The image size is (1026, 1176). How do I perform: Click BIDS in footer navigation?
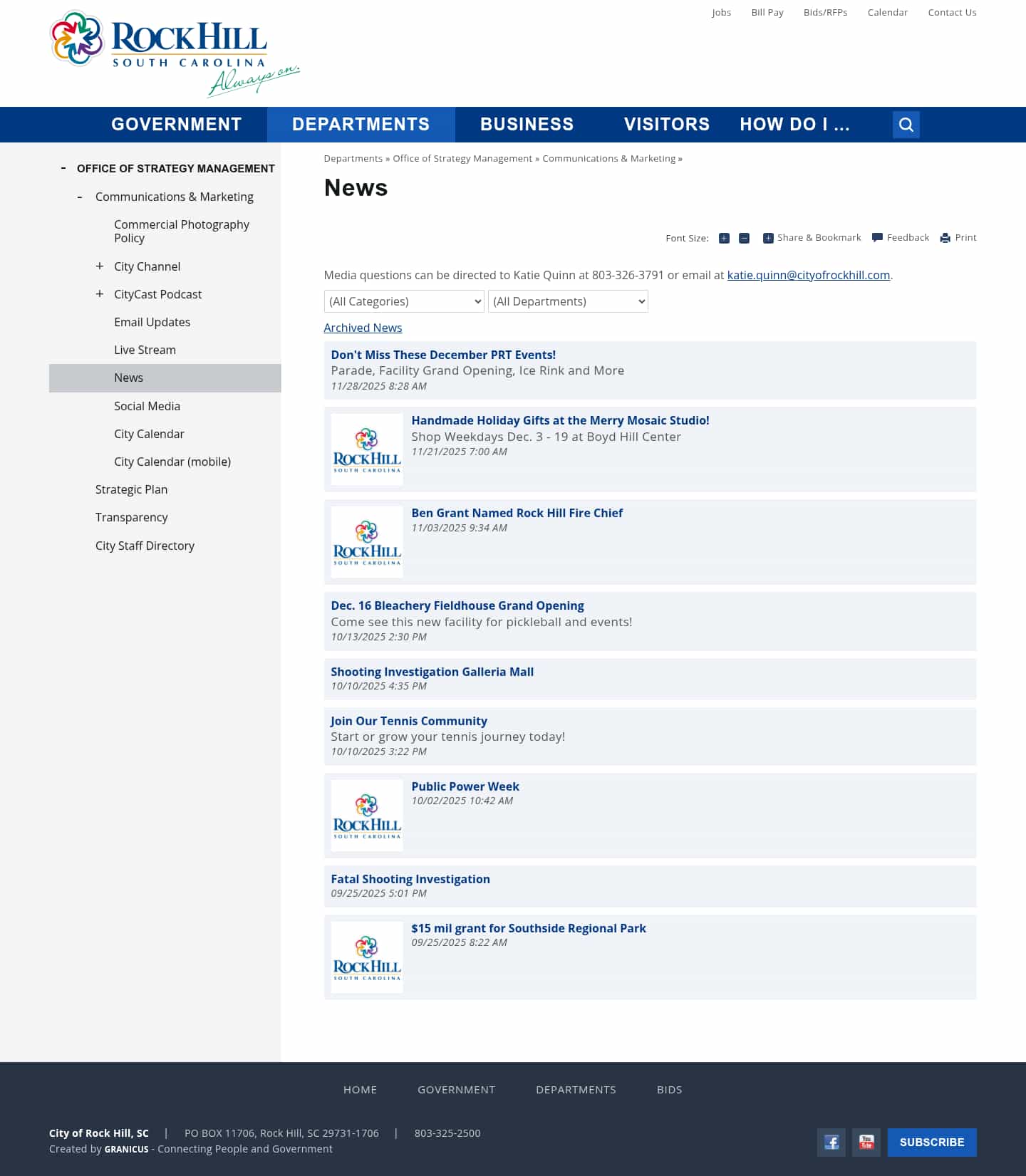coord(669,1090)
